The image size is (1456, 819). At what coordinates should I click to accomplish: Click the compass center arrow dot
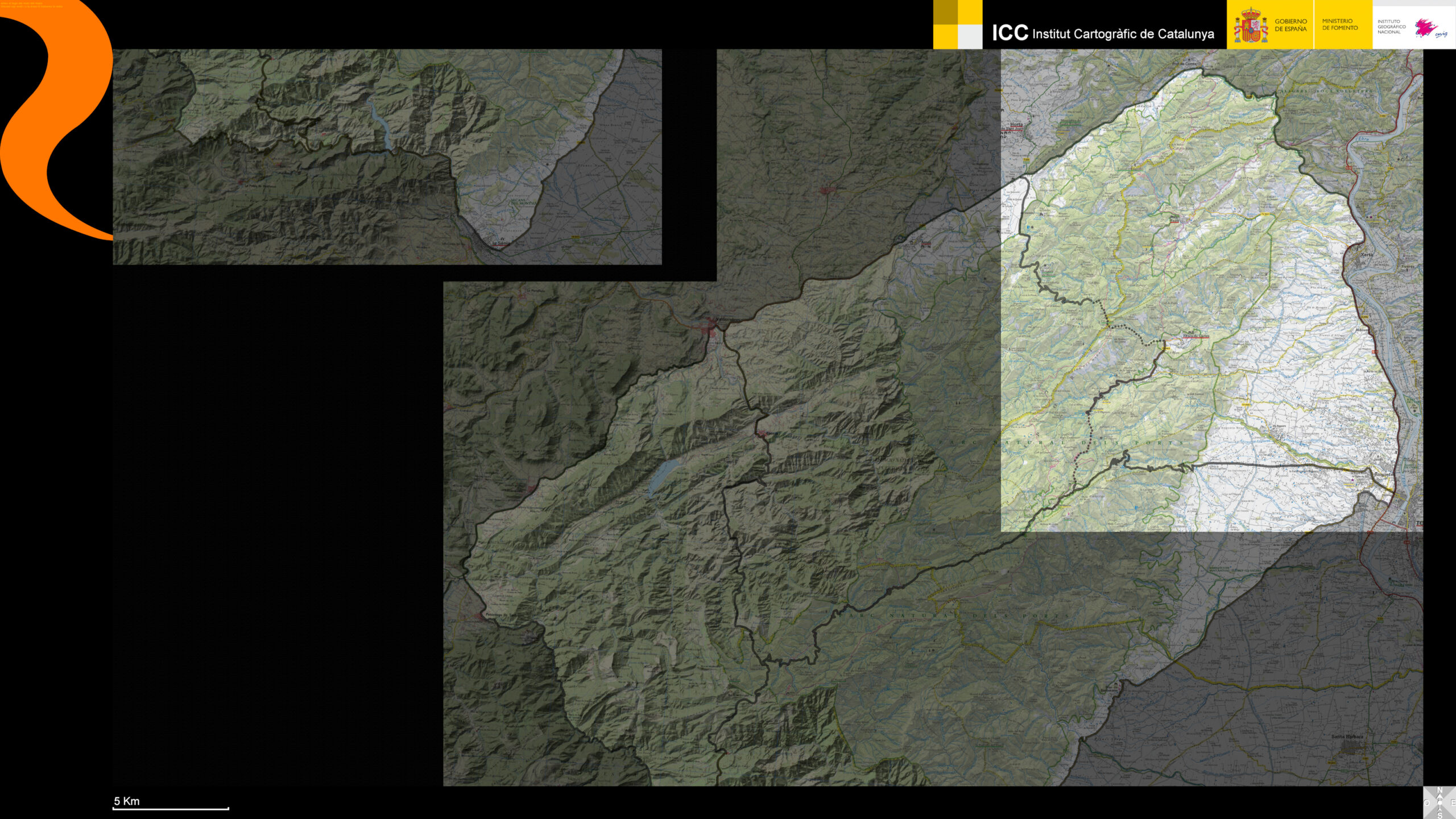(x=1440, y=803)
